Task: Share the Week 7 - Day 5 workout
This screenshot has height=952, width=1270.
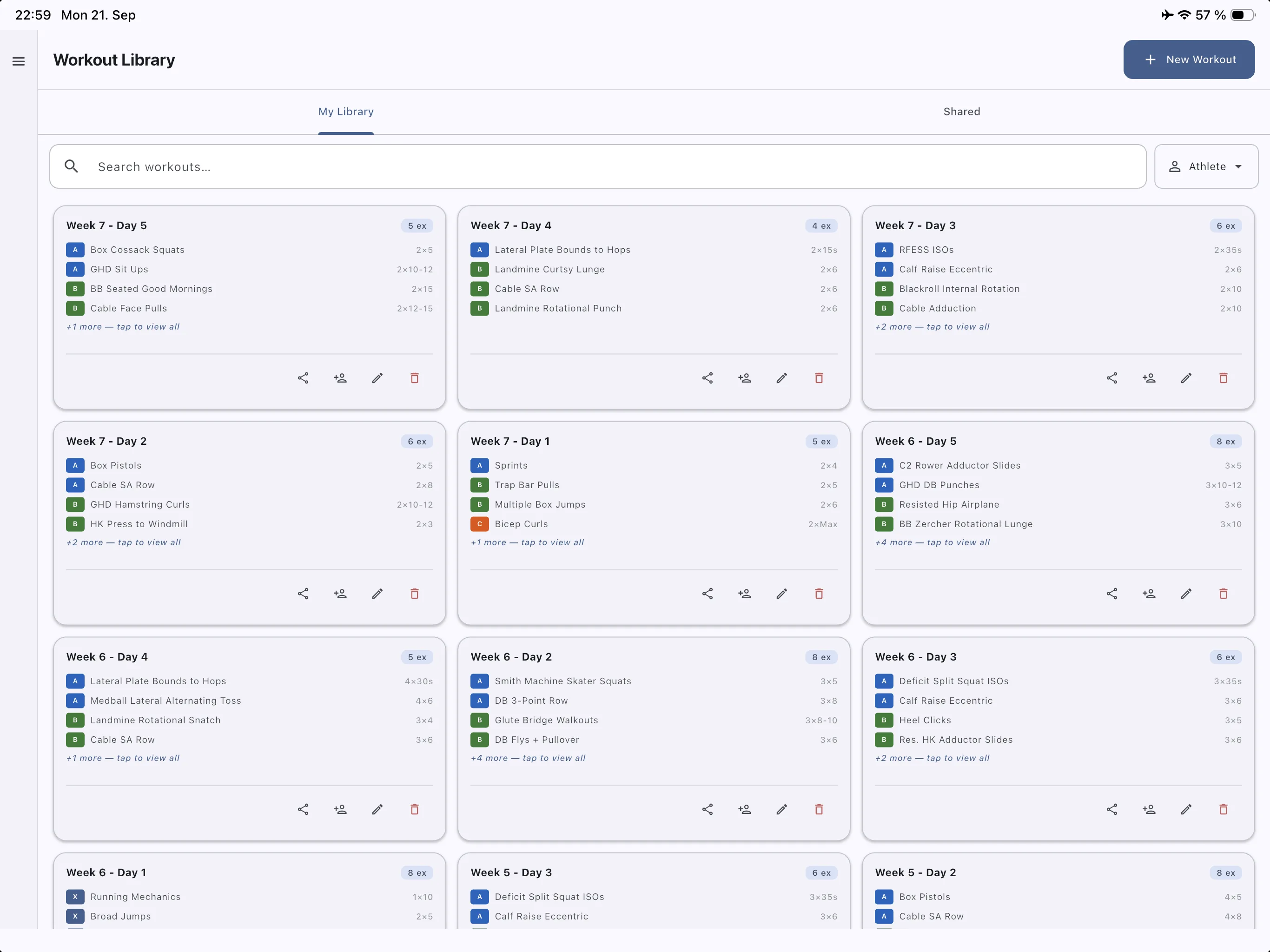Action: click(303, 378)
